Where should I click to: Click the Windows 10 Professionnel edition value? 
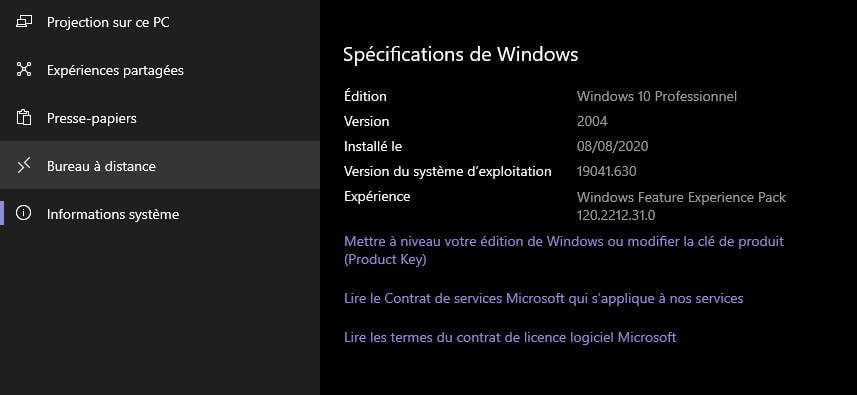pos(656,97)
